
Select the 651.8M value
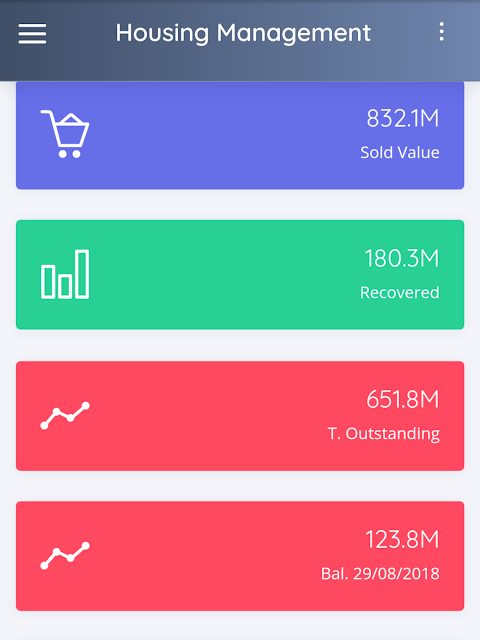click(402, 399)
